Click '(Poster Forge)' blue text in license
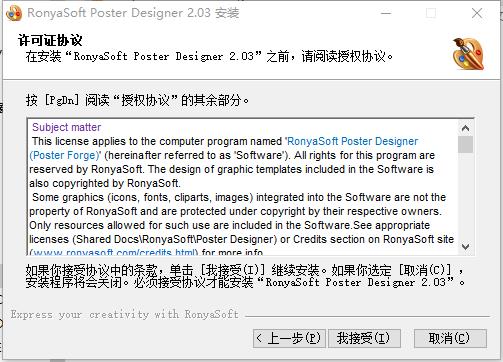 point(65,155)
